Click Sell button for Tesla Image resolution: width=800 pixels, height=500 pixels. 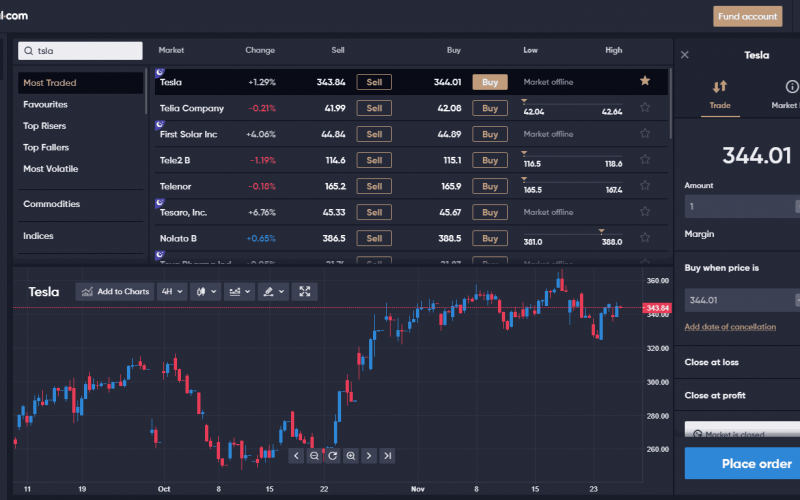pos(374,82)
